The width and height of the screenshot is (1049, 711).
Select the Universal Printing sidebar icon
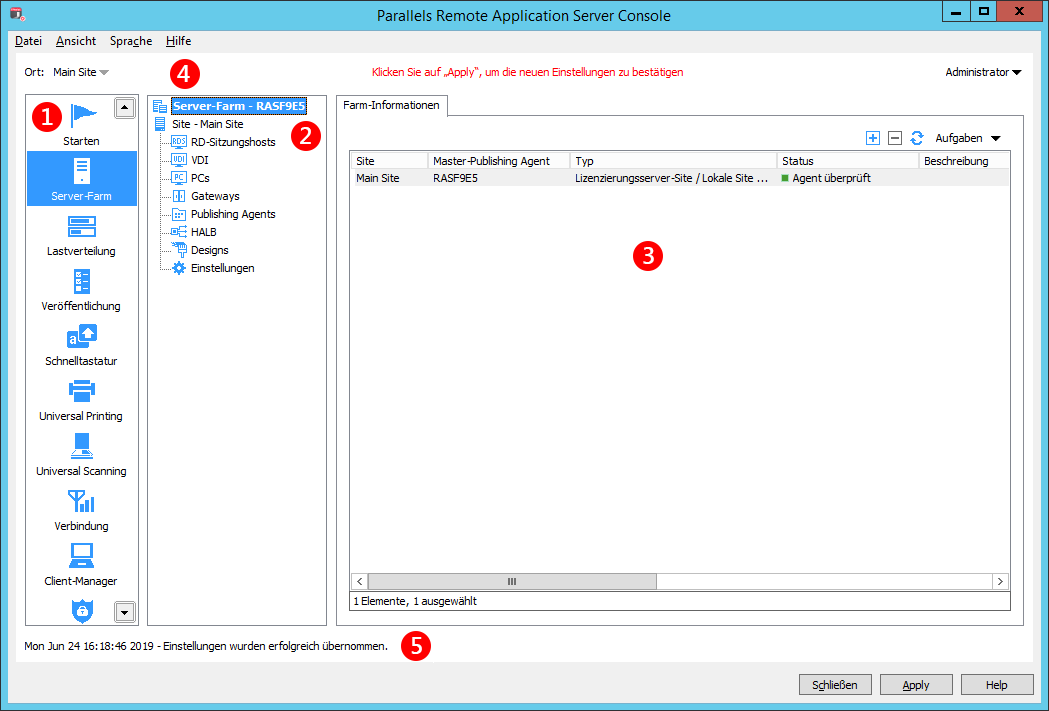81,393
